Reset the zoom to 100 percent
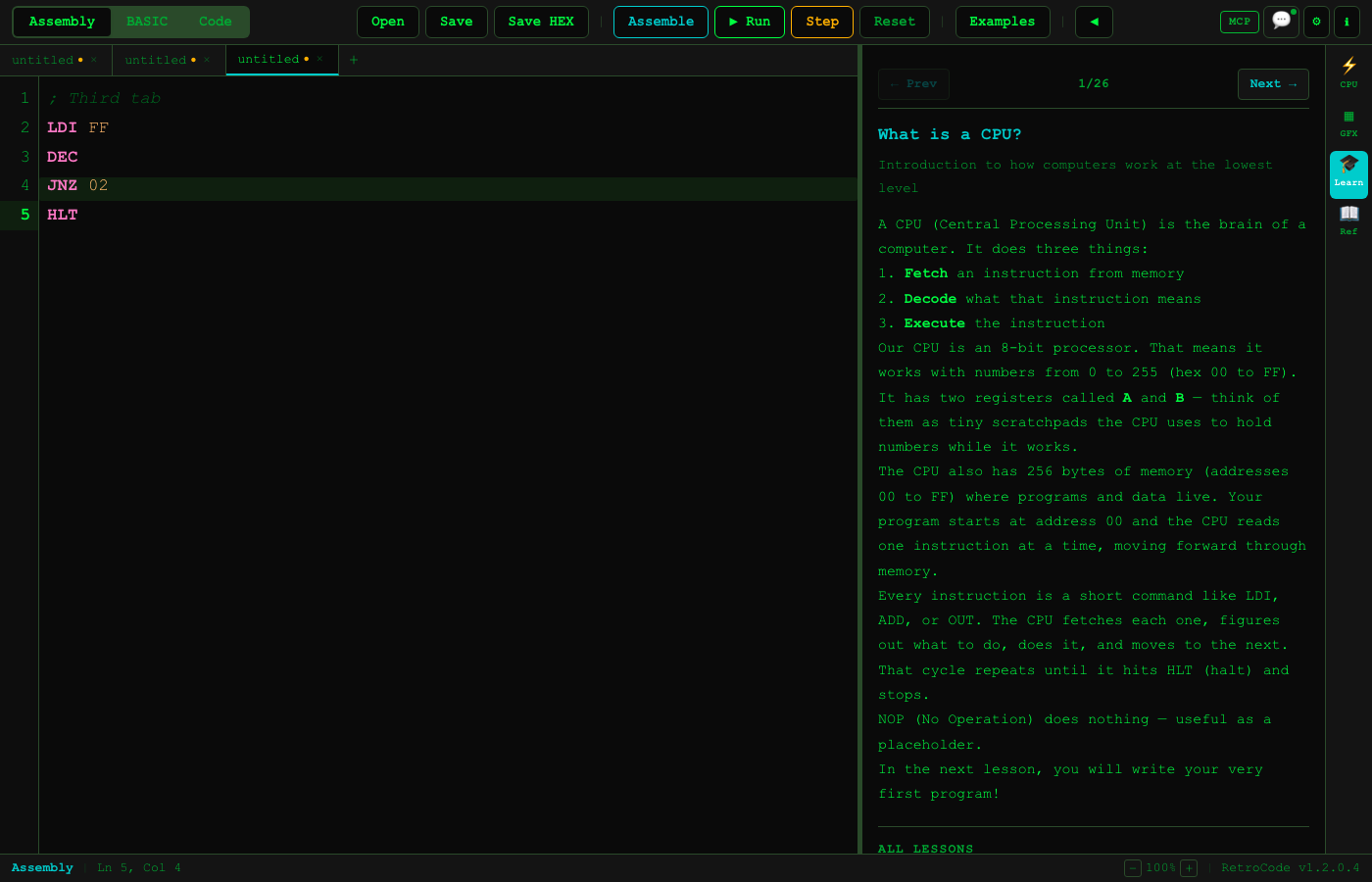Viewport: 1372px width, 882px height. pos(1161,868)
